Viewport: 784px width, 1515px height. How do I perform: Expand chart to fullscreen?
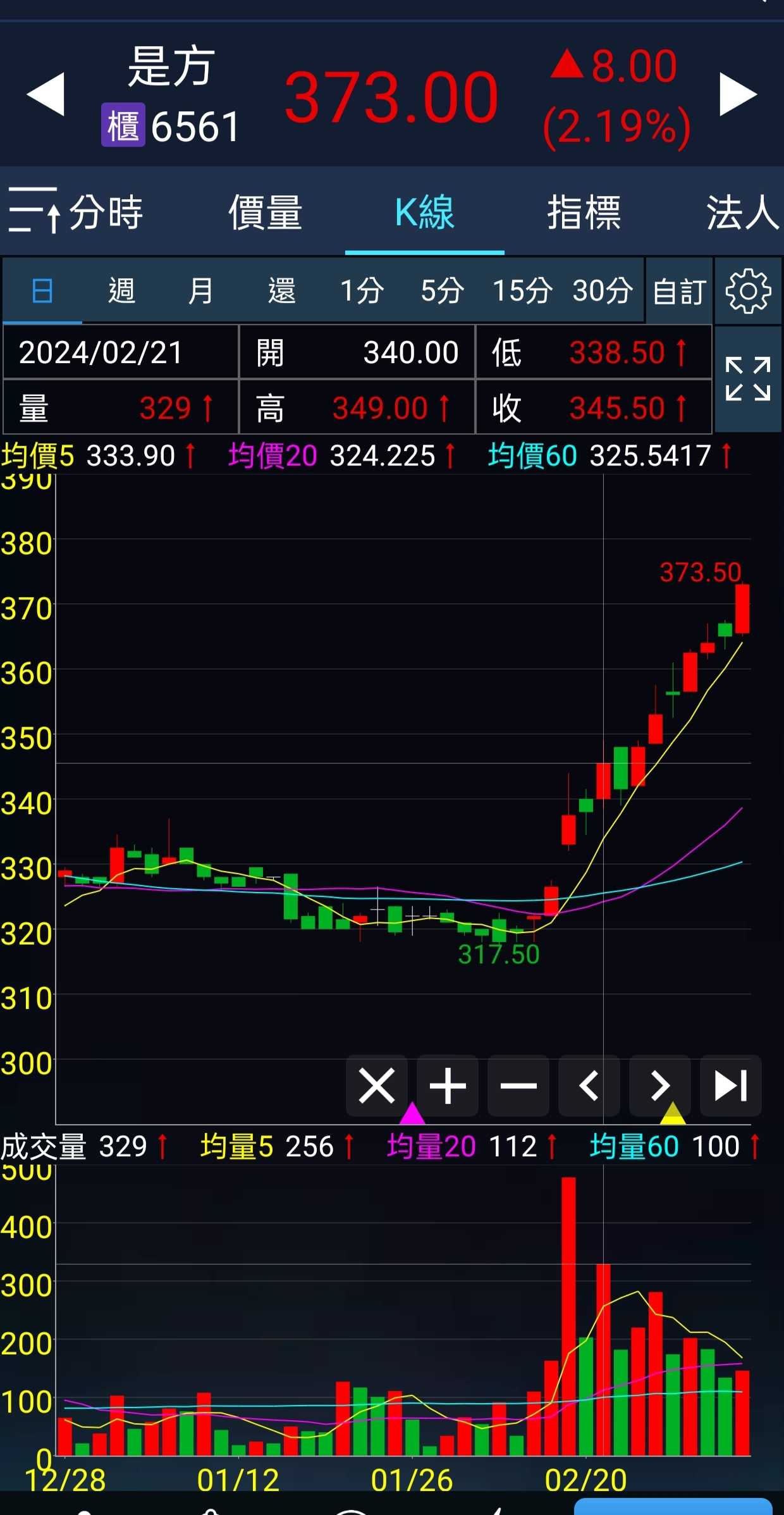748,379
